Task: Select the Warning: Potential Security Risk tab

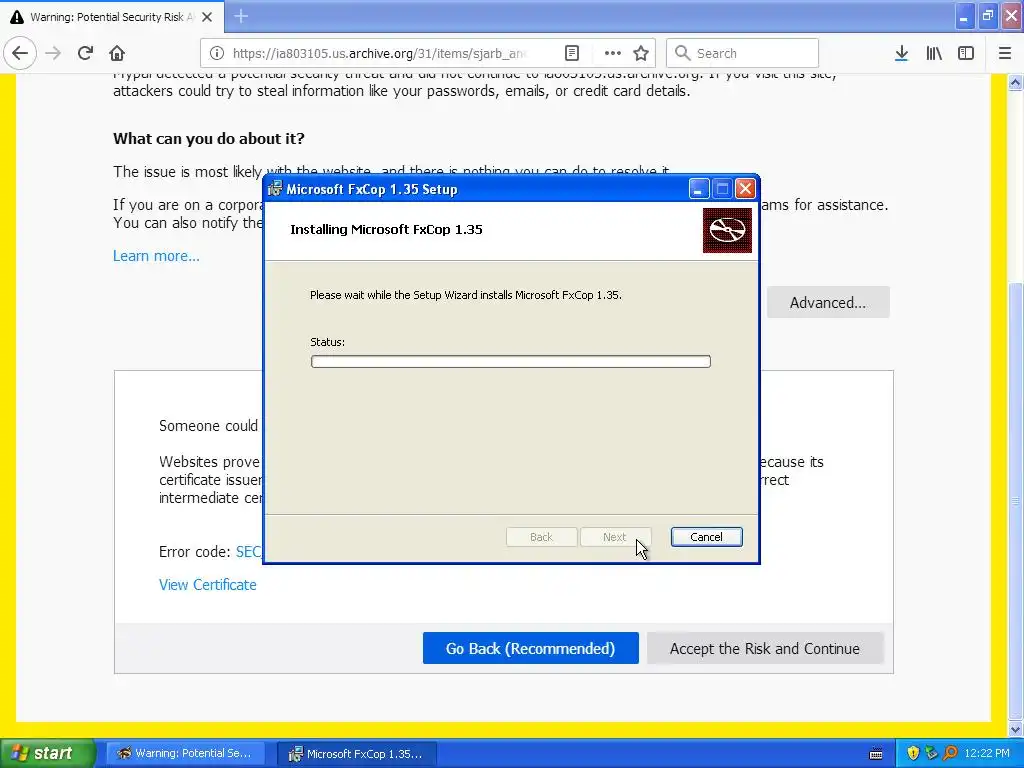Action: 112,17
